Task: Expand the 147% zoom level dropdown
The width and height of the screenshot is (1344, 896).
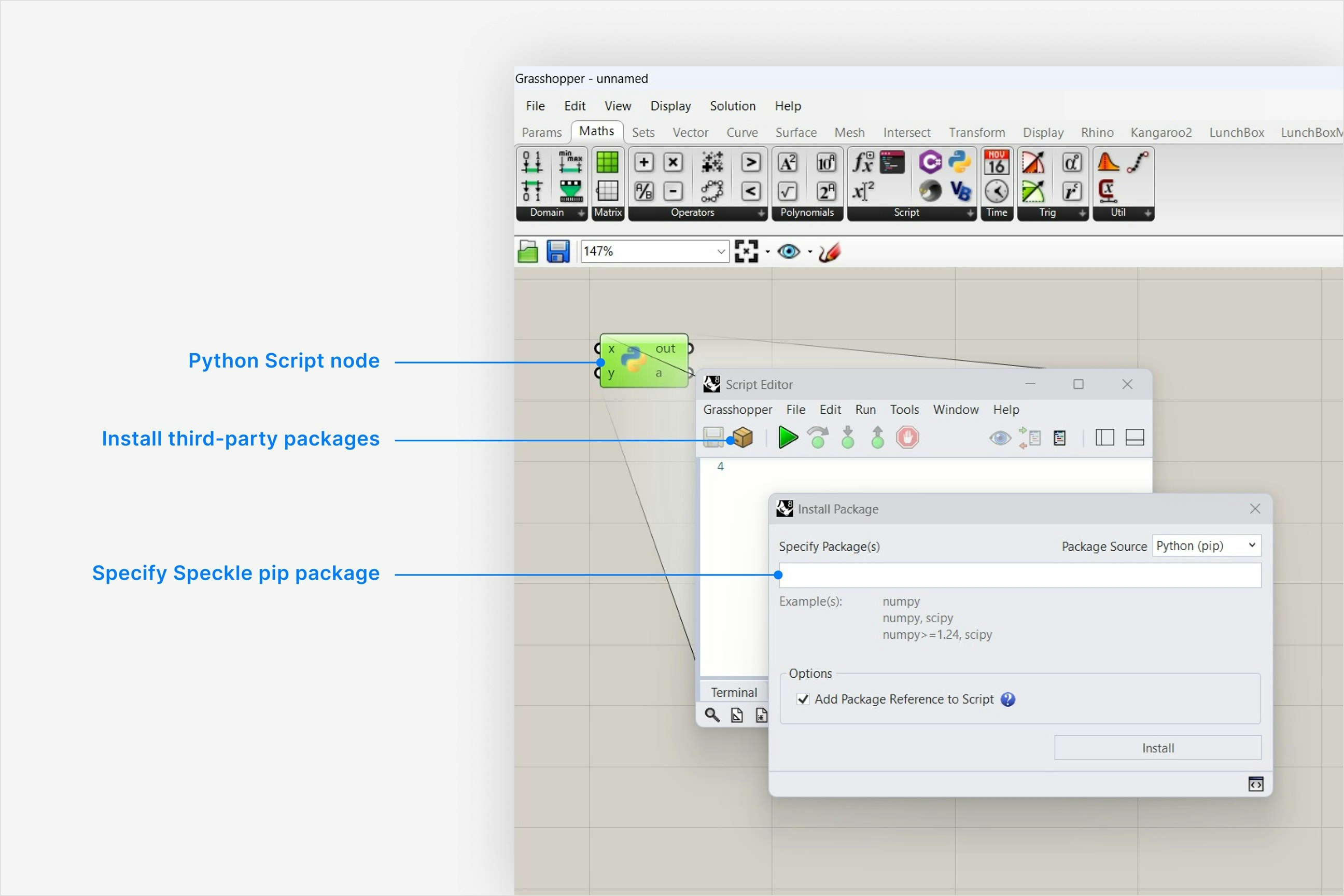Action: click(x=721, y=251)
